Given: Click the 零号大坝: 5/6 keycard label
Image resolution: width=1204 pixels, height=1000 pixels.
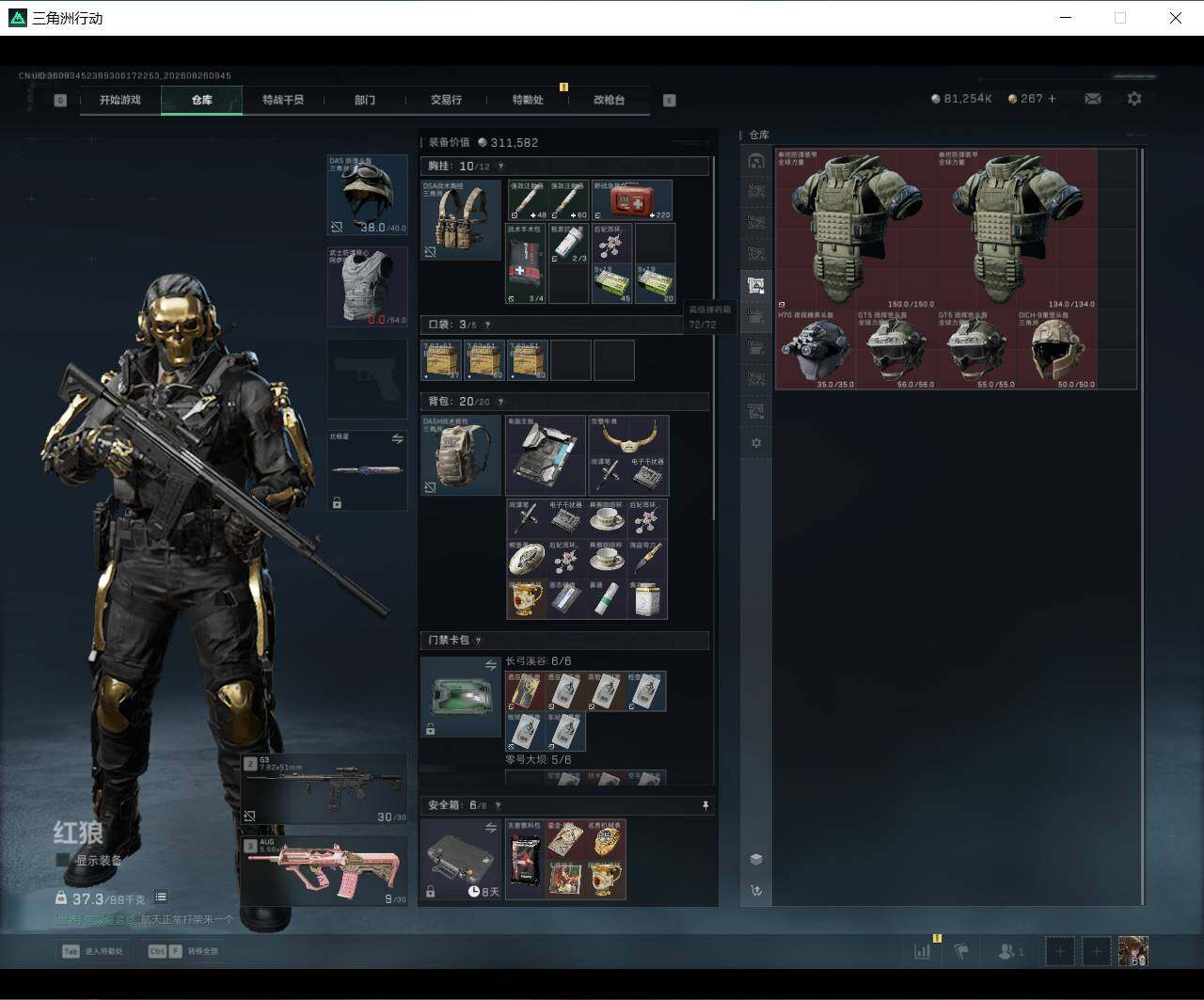Looking at the screenshot, I should click(x=538, y=759).
